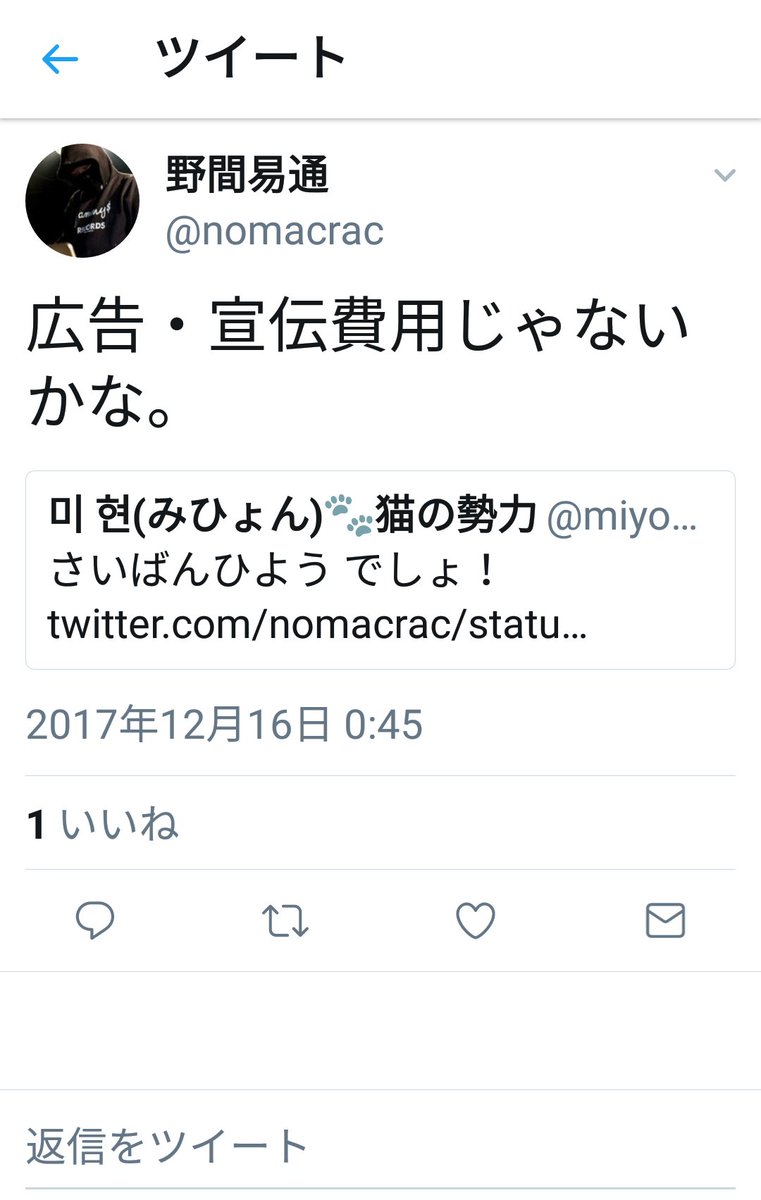Go back with the blue arrow
Viewport: 761px width, 1200px height.
(59, 60)
